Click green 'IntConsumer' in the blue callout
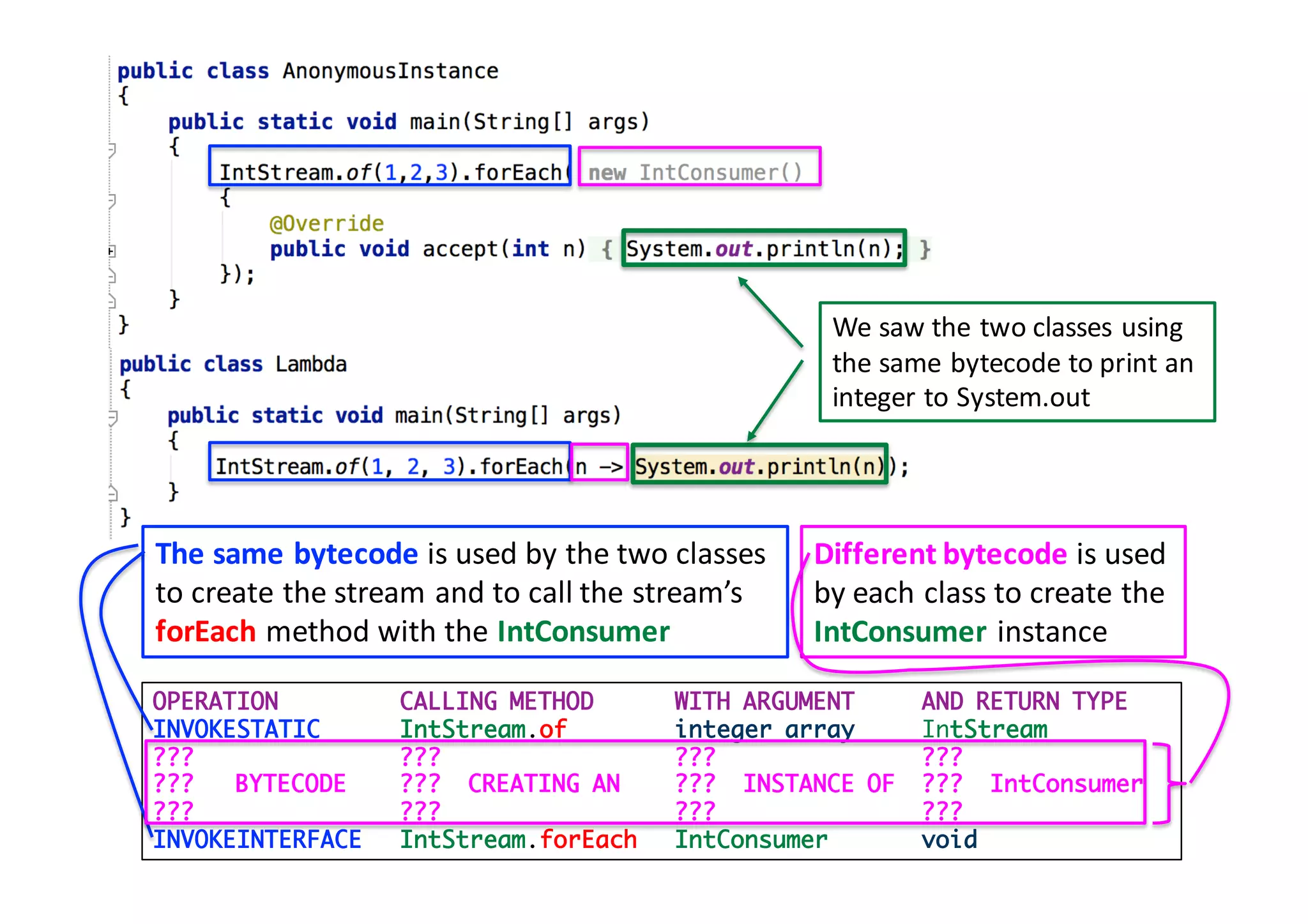Image resolution: width=1308 pixels, height=924 pixels. [583, 632]
